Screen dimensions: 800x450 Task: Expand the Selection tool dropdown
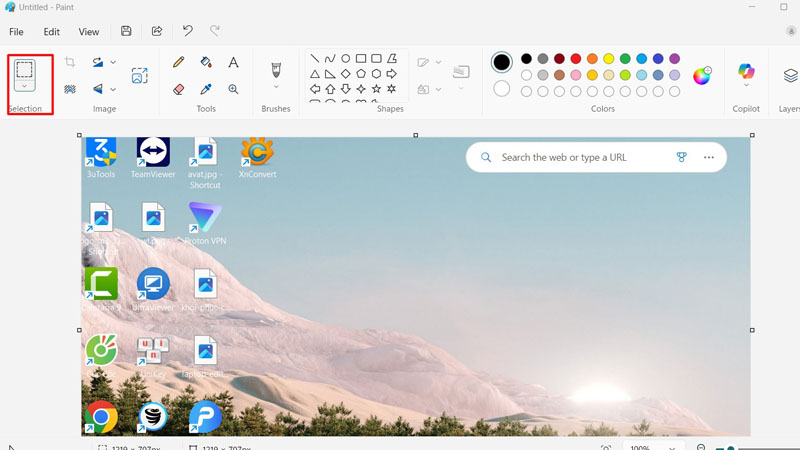25,87
